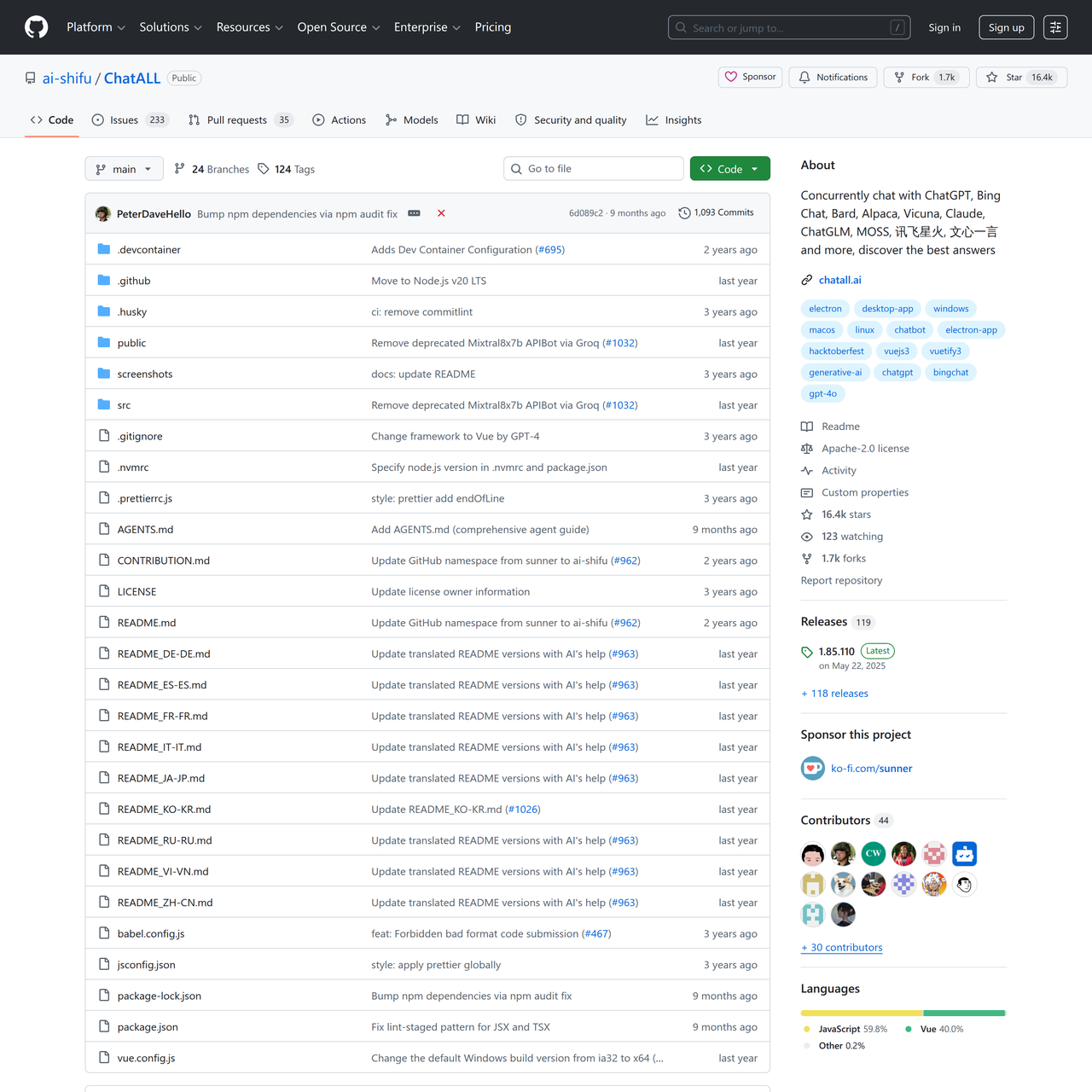Switch to the Issues tab
The image size is (1092, 1092).
point(130,120)
